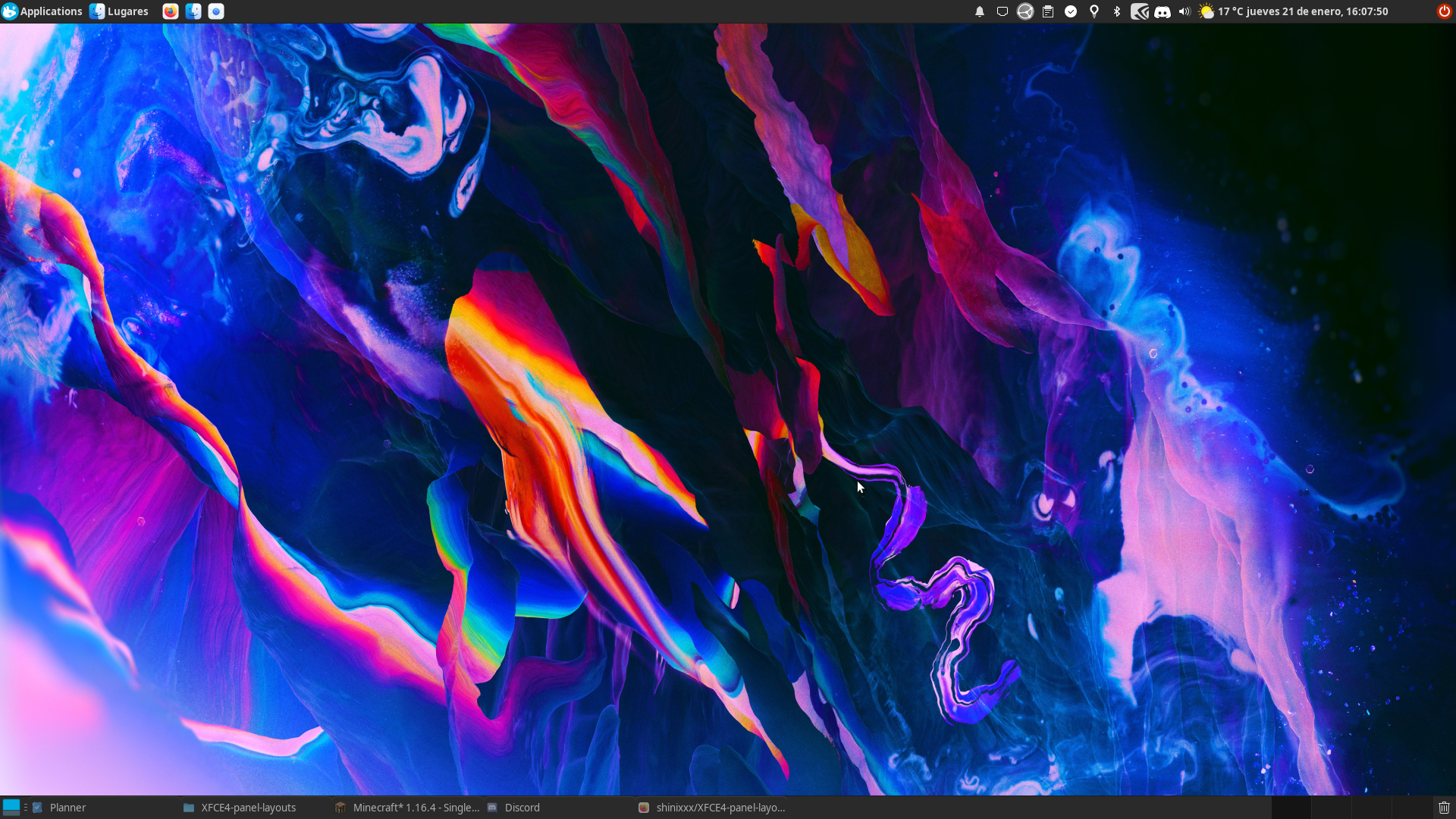Click the wired network indicator icon

click(1003, 11)
